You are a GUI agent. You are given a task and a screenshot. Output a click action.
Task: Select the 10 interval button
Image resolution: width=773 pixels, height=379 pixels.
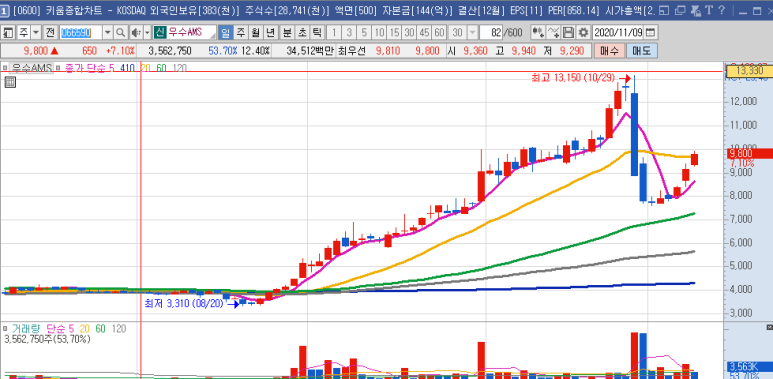[x=379, y=33]
